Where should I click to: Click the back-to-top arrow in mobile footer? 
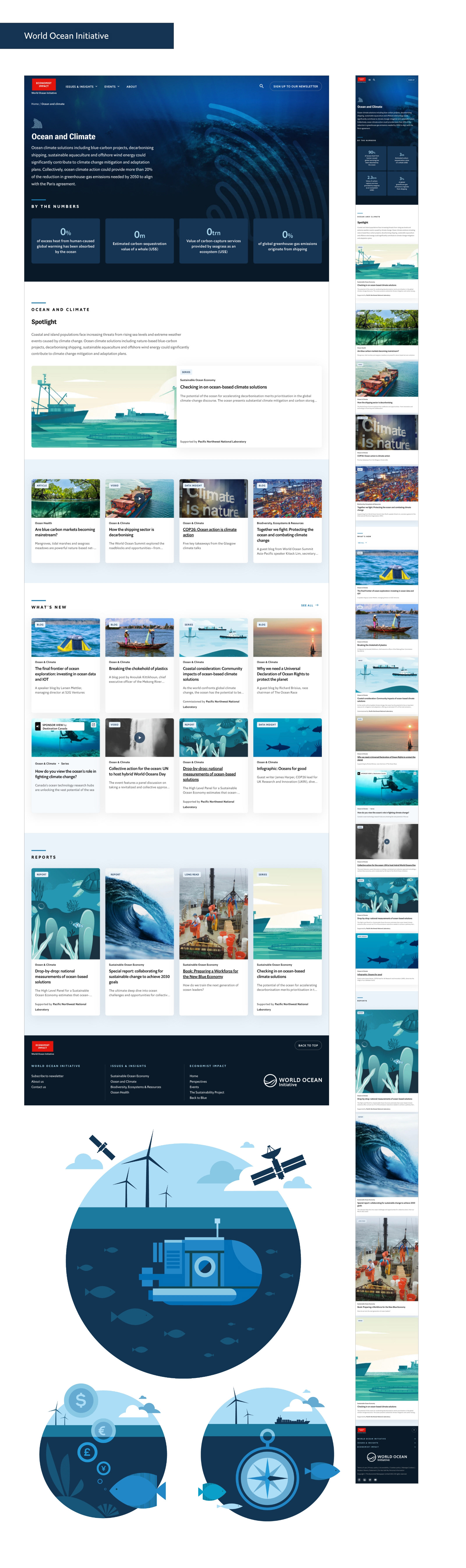click(414, 1429)
